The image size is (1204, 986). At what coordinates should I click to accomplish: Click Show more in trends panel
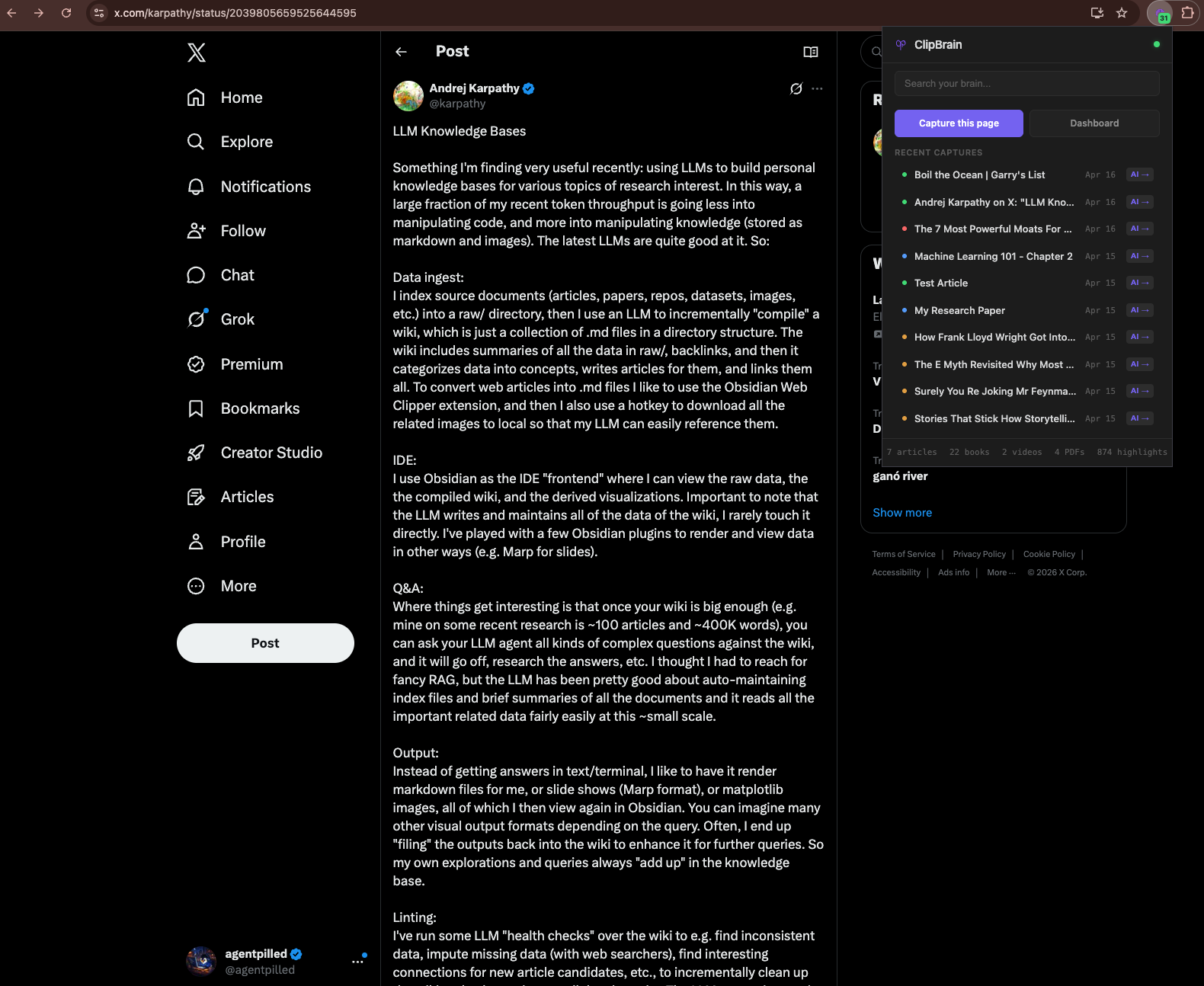coord(902,513)
